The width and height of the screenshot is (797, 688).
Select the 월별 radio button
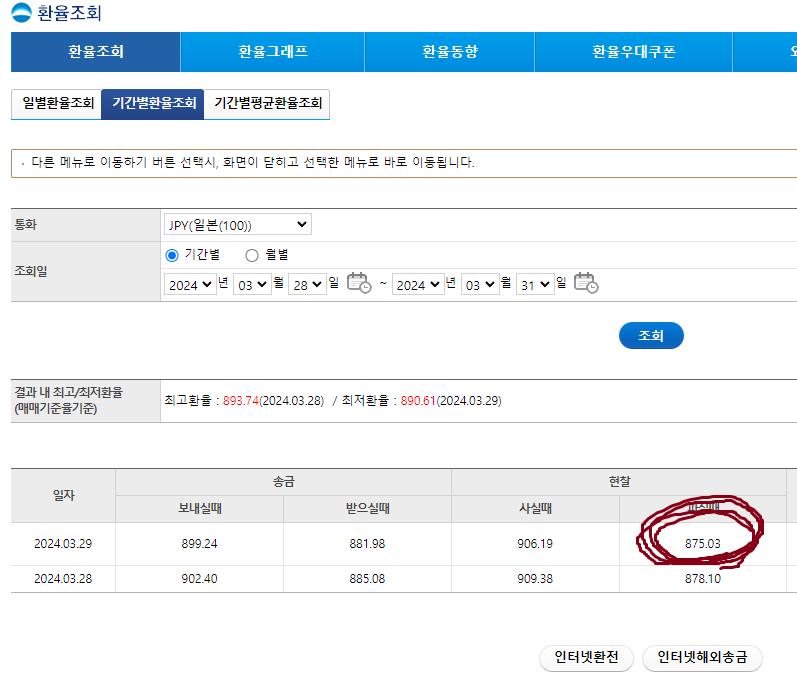pos(252,256)
